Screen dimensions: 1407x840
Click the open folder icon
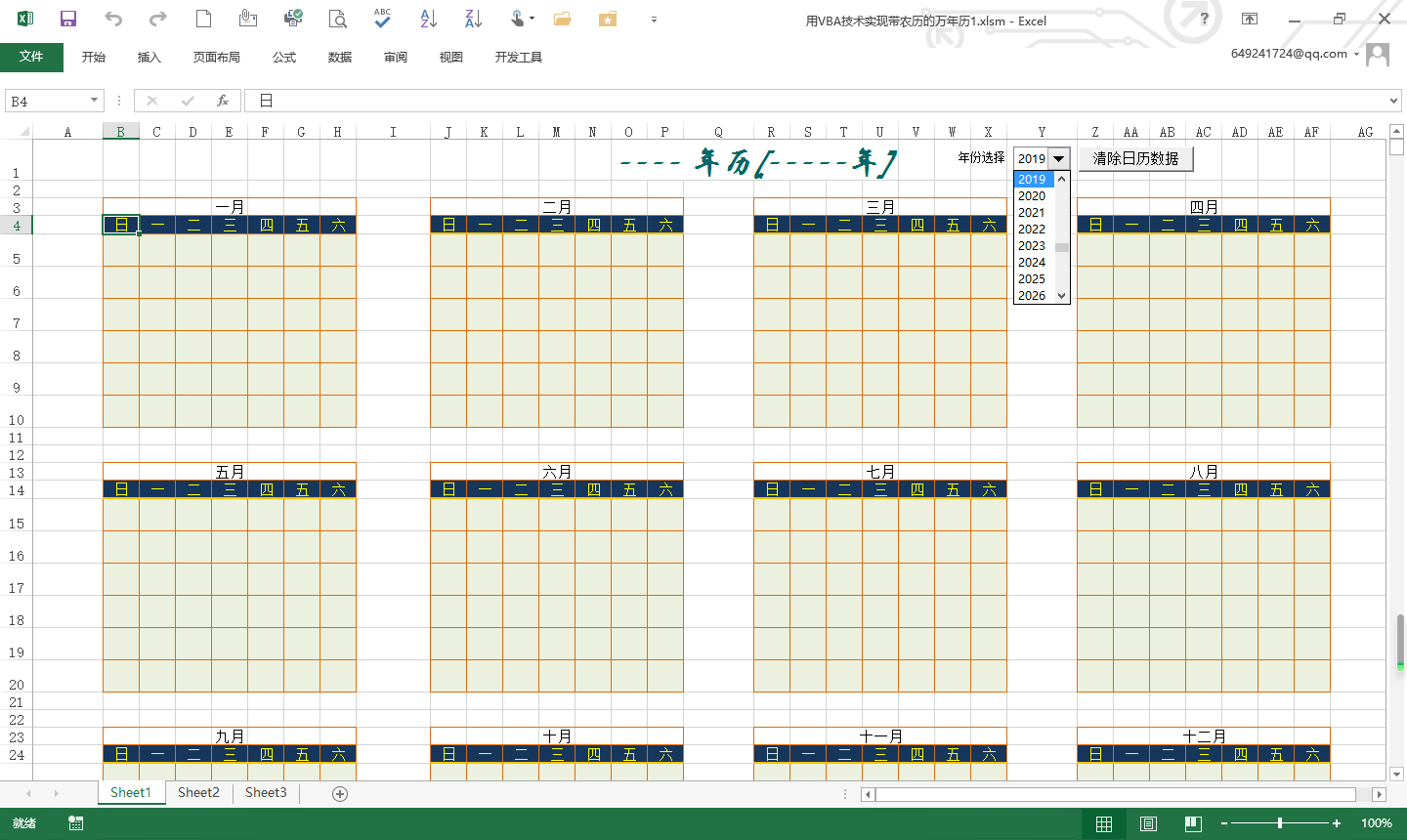(x=562, y=19)
